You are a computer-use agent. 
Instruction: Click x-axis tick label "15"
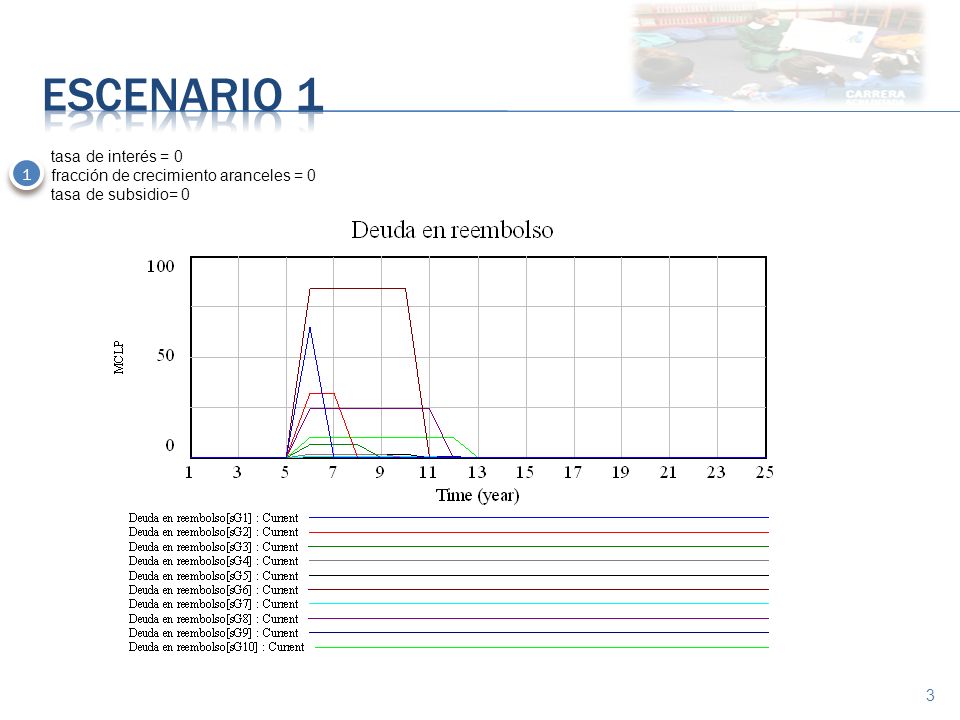click(x=525, y=472)
